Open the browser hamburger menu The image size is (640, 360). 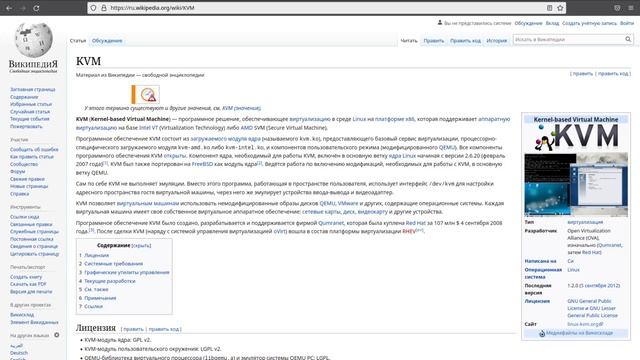click(x=631, y=8)
